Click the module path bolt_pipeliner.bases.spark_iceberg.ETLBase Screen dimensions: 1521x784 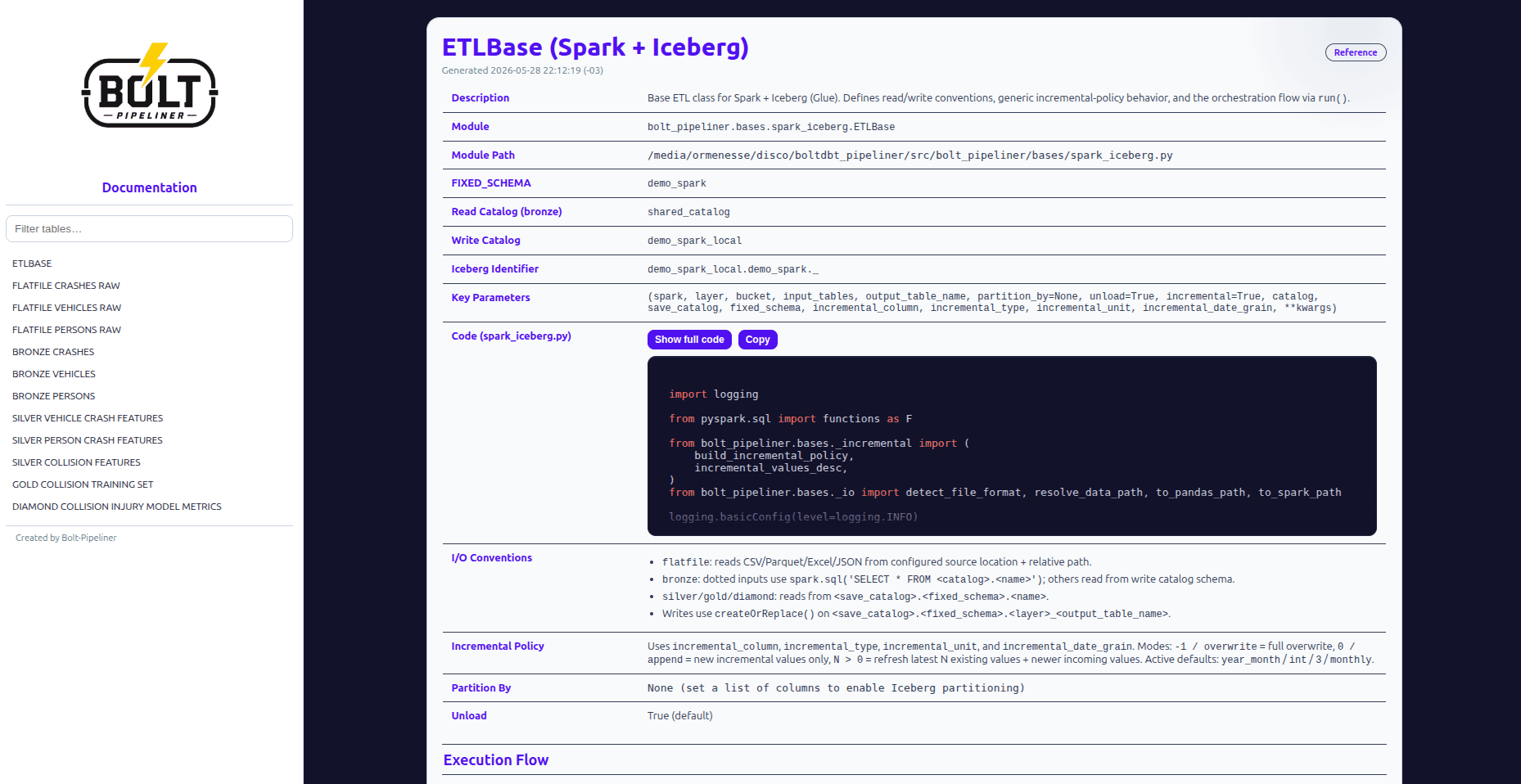pos(771,127)
